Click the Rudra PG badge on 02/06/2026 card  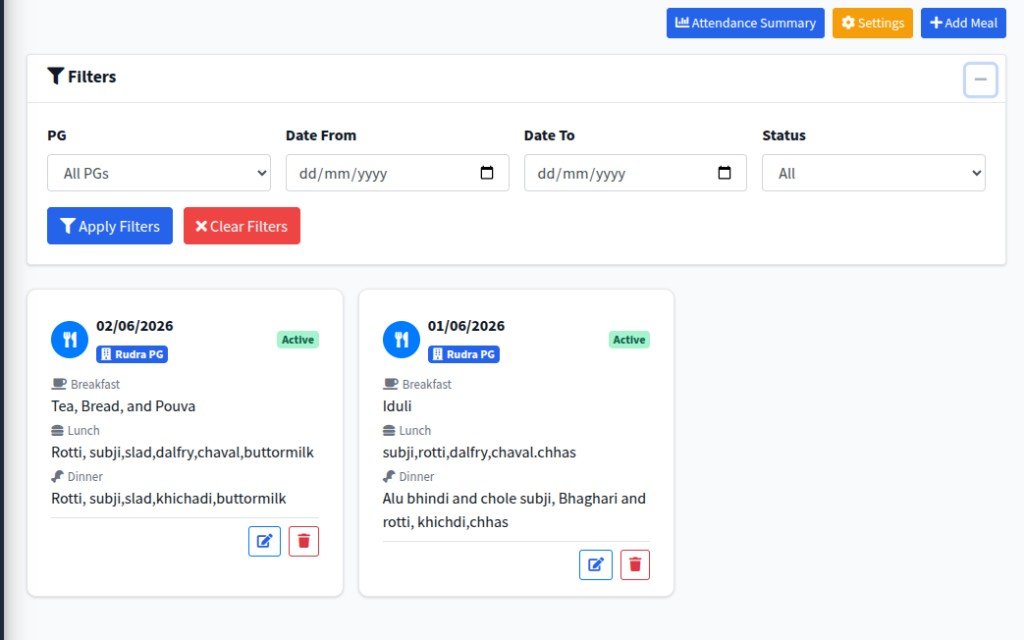click(x=132, y=354)
